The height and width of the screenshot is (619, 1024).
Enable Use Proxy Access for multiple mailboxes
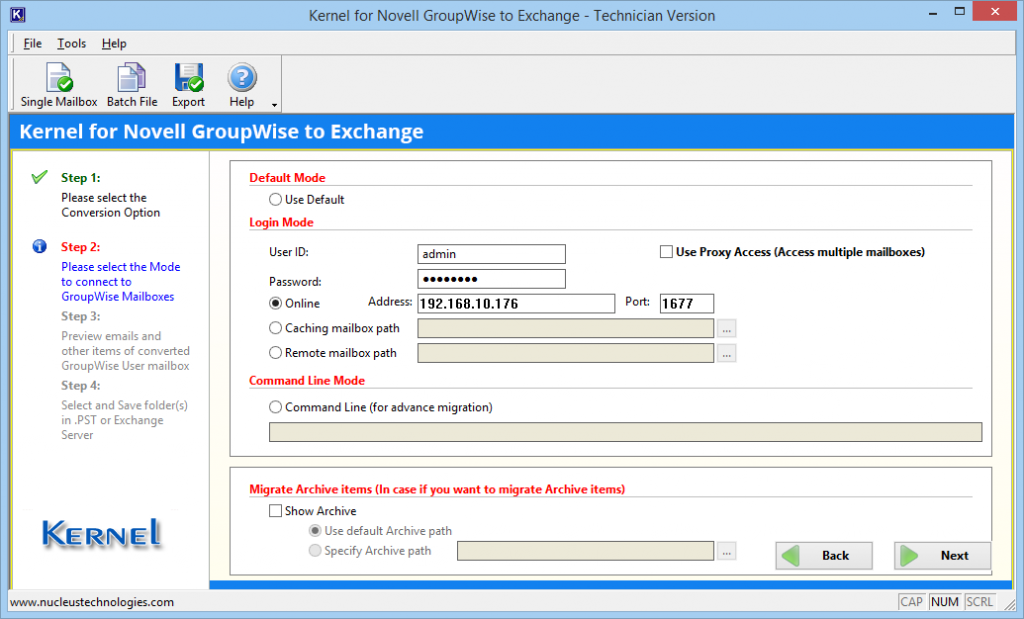[666, 252]
